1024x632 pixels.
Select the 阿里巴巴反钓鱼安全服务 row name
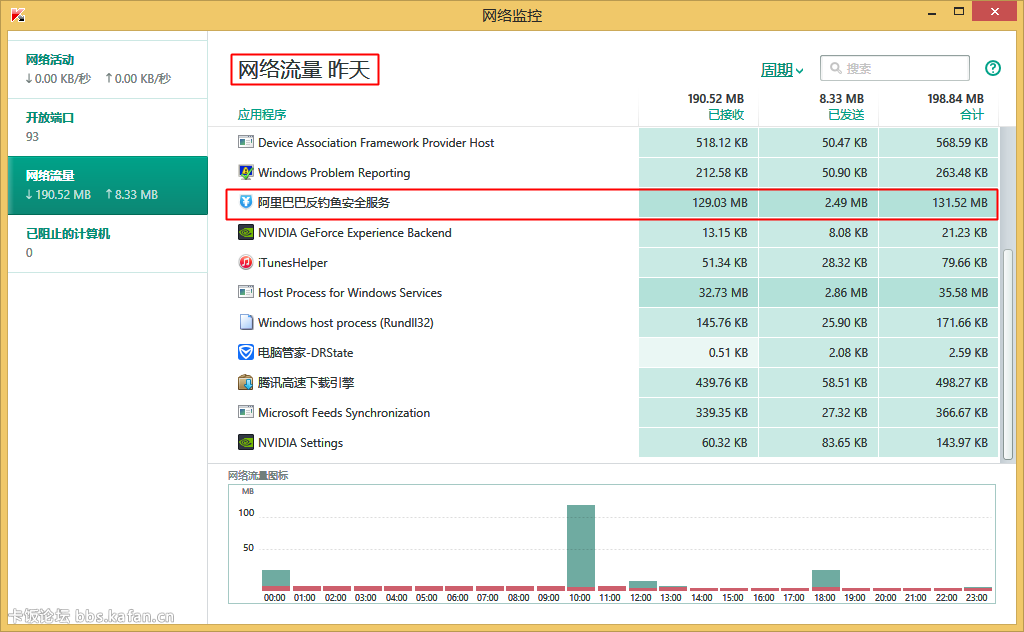(x=323, y=202)
